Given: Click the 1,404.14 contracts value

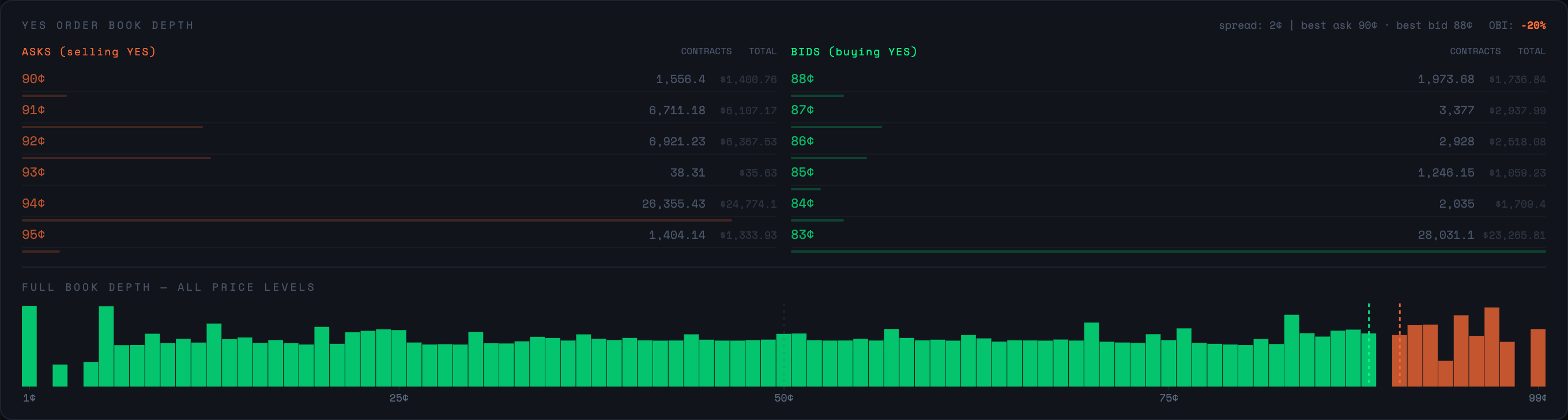Looking at the screenshot, I should pos(677,235).
